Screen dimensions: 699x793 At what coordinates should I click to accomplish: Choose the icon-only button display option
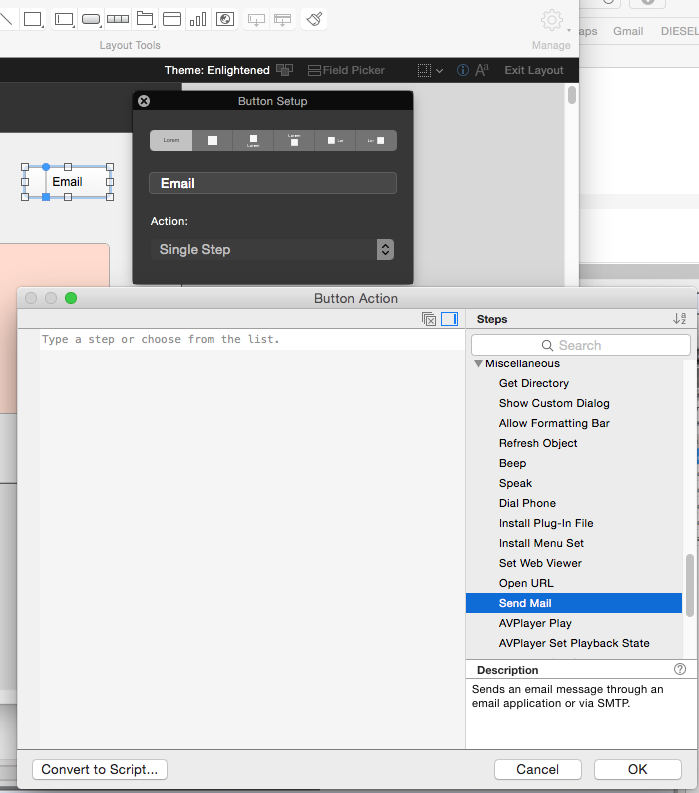(x=212, y=141)
